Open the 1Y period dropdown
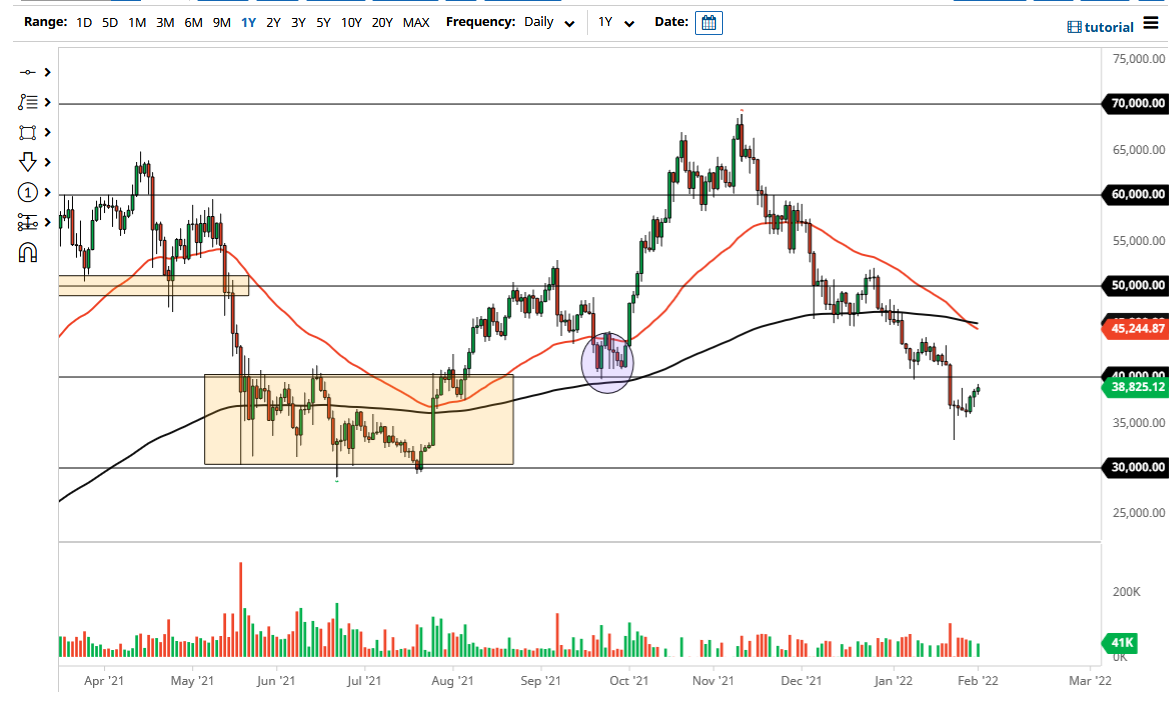Screen dimensions: 1175x702 tap(615, 22)
